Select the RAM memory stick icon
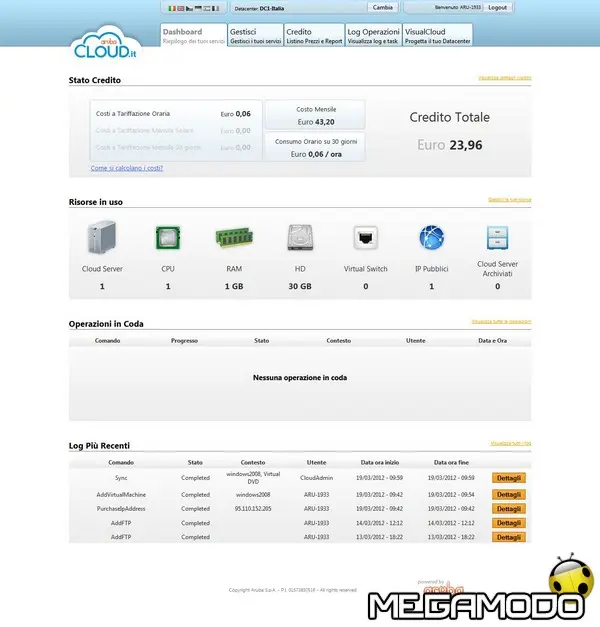This screenshot has width=600, height=627. (x=233, y=238)
